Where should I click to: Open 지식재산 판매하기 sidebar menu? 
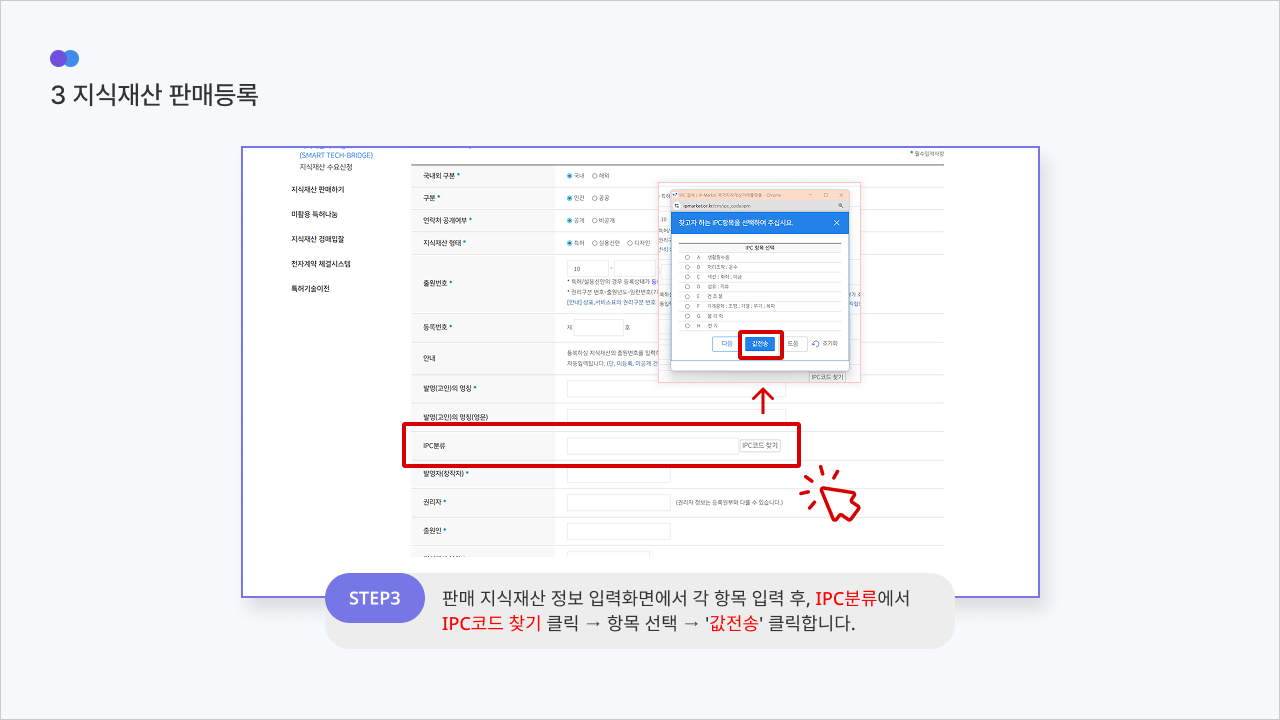[x=317, y=189]
